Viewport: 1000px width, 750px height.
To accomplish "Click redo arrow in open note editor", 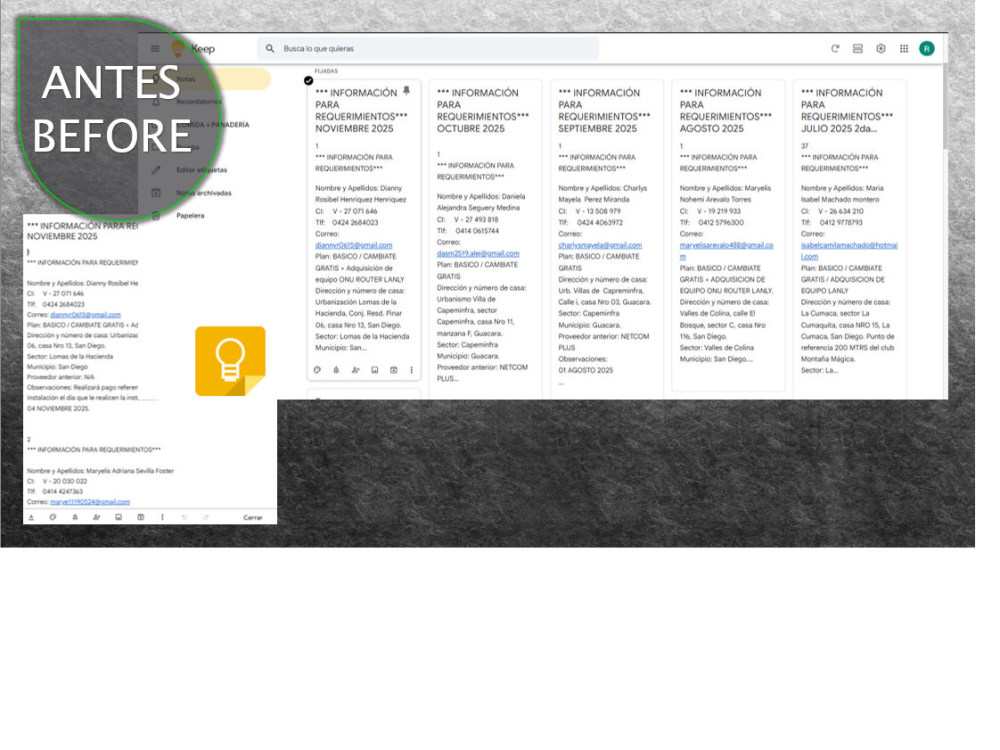I will [206, 517].
